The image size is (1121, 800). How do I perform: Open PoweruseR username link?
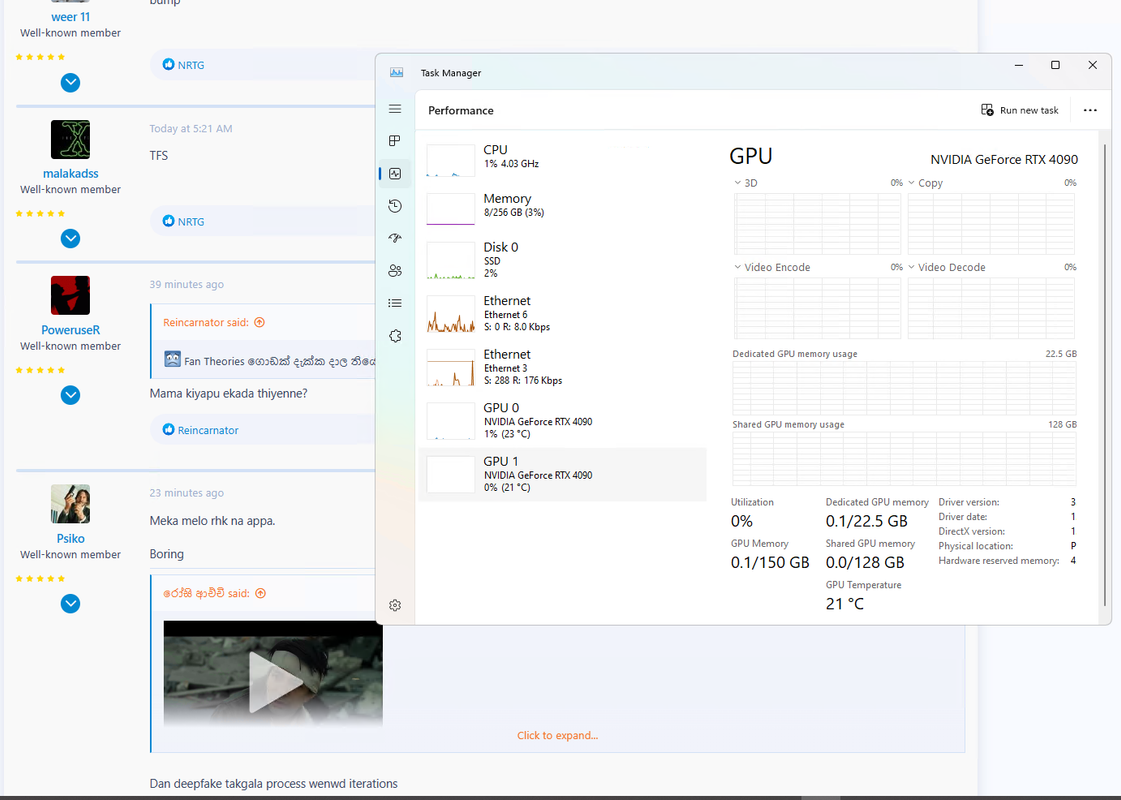[x=70, y=330]
